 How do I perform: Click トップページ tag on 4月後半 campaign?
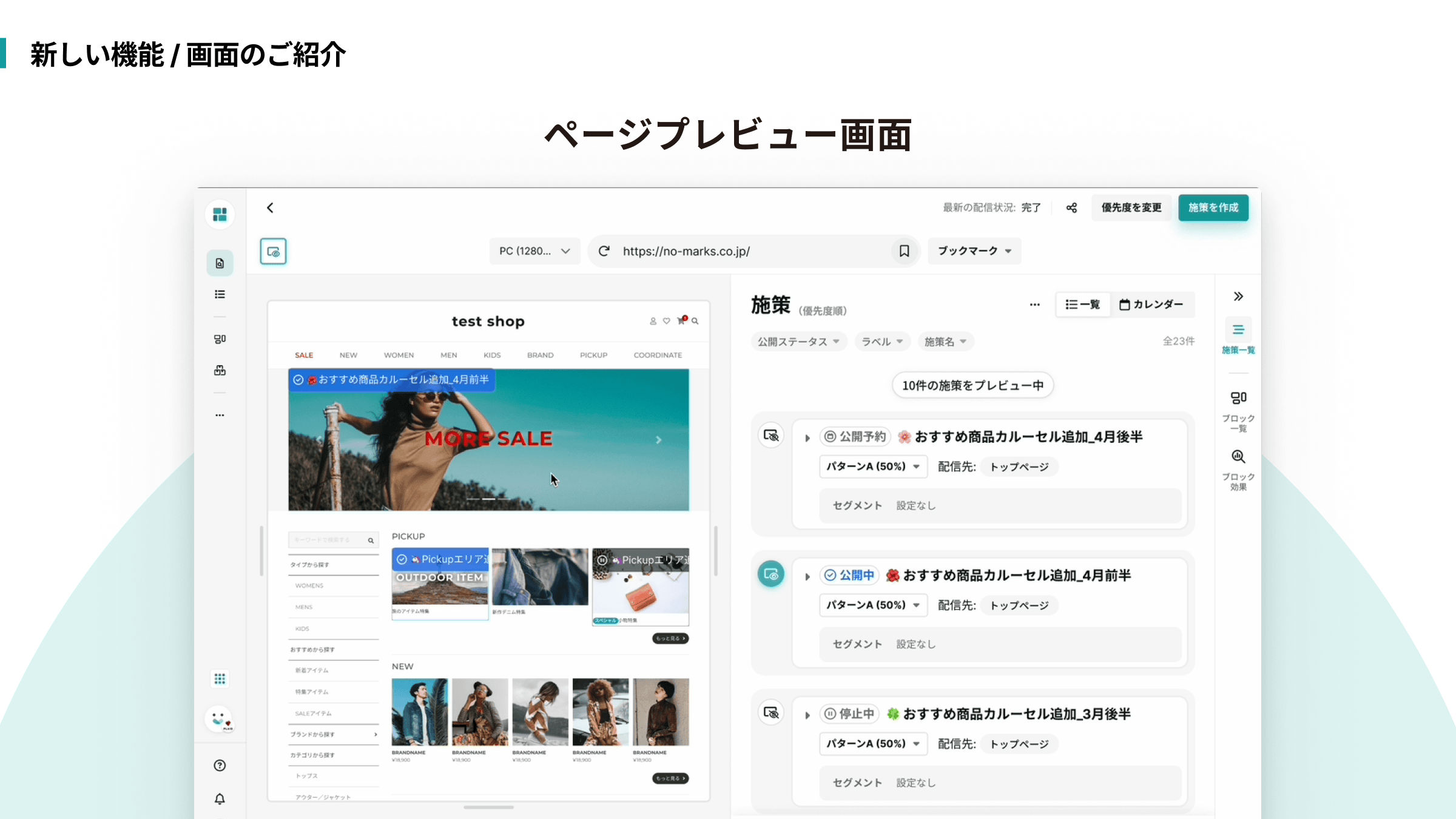1019,467
